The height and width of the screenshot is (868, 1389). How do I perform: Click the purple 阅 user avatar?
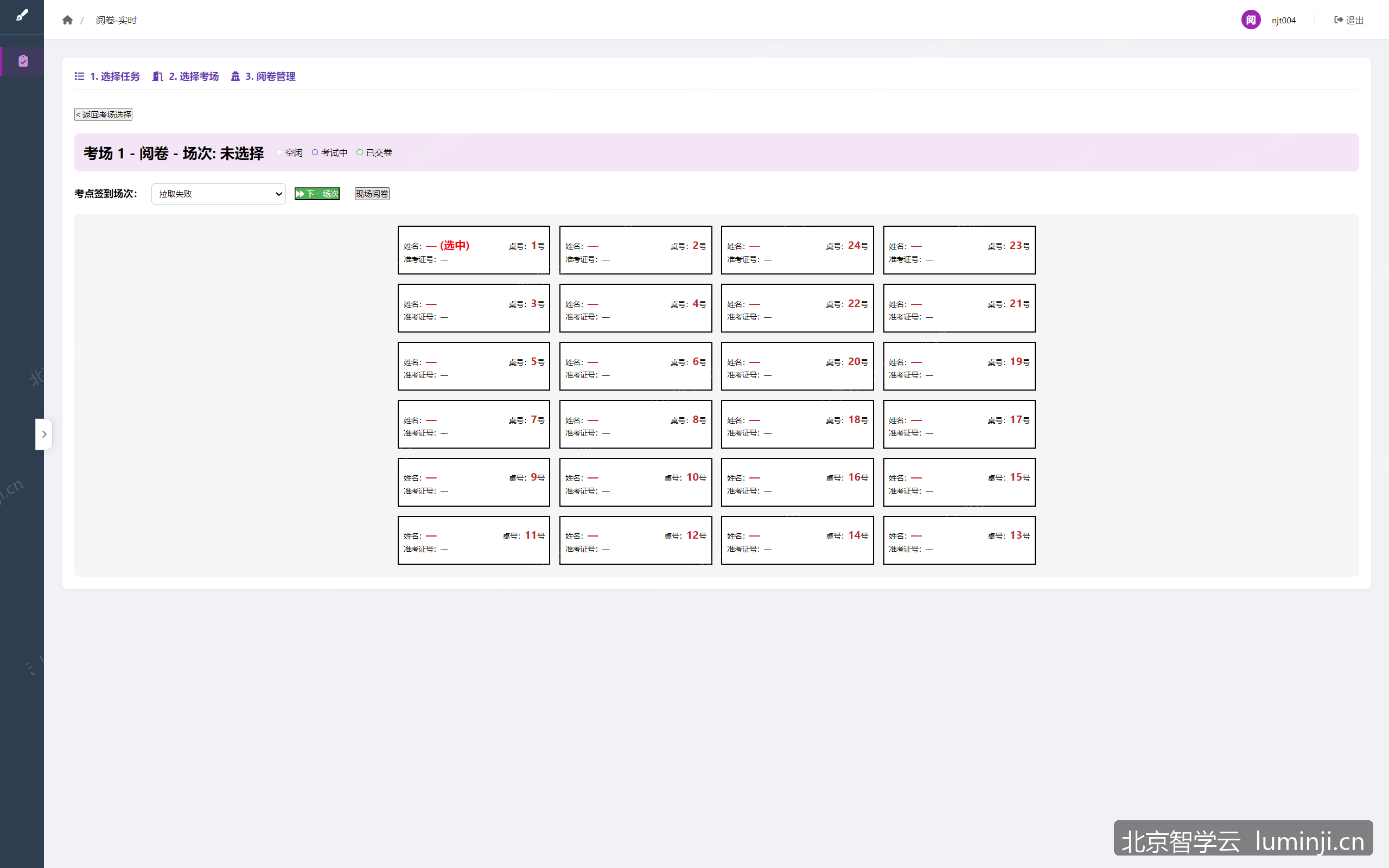1250,20
